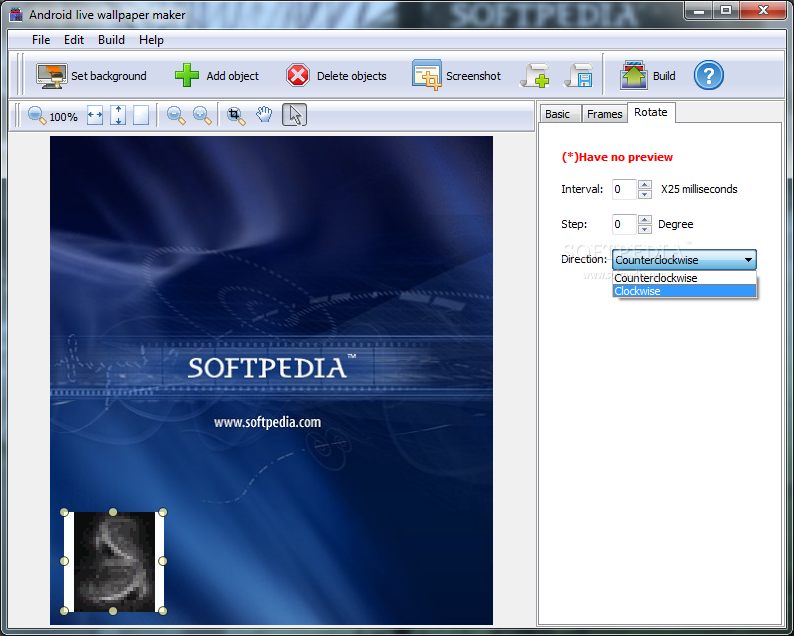Viewport: 794px width, 636px height.
Task: Click the left-middle resize handle of object
Action: tap(64, 561)
